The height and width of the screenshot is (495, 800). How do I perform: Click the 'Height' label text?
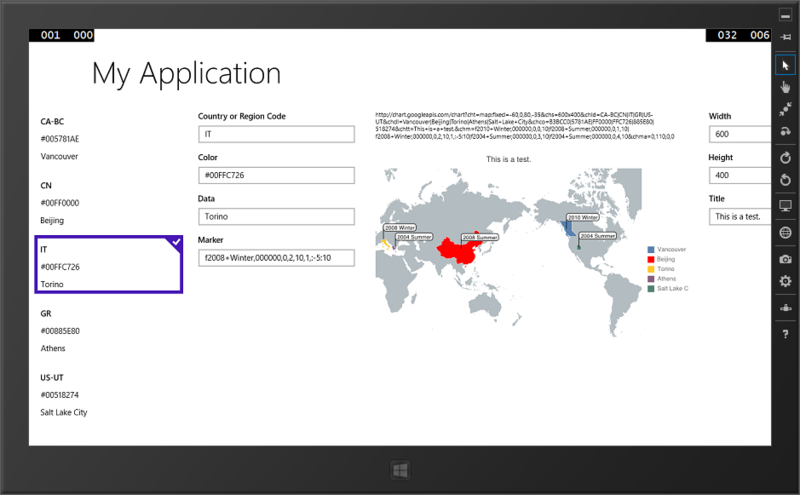point(720,158)
